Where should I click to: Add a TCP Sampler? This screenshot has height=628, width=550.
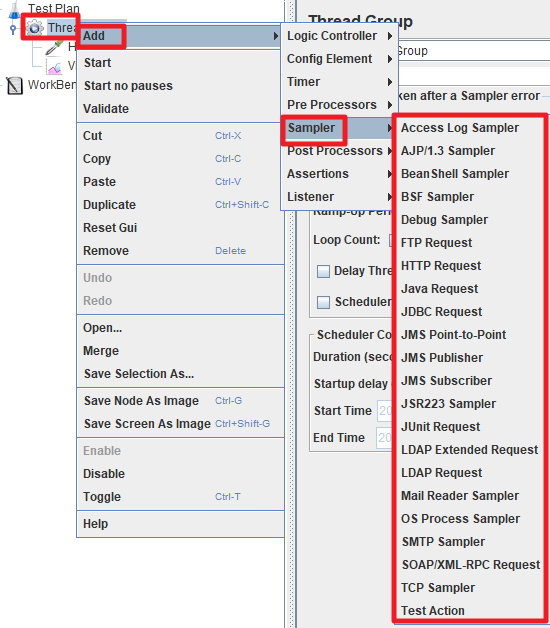tap(470, 588)
